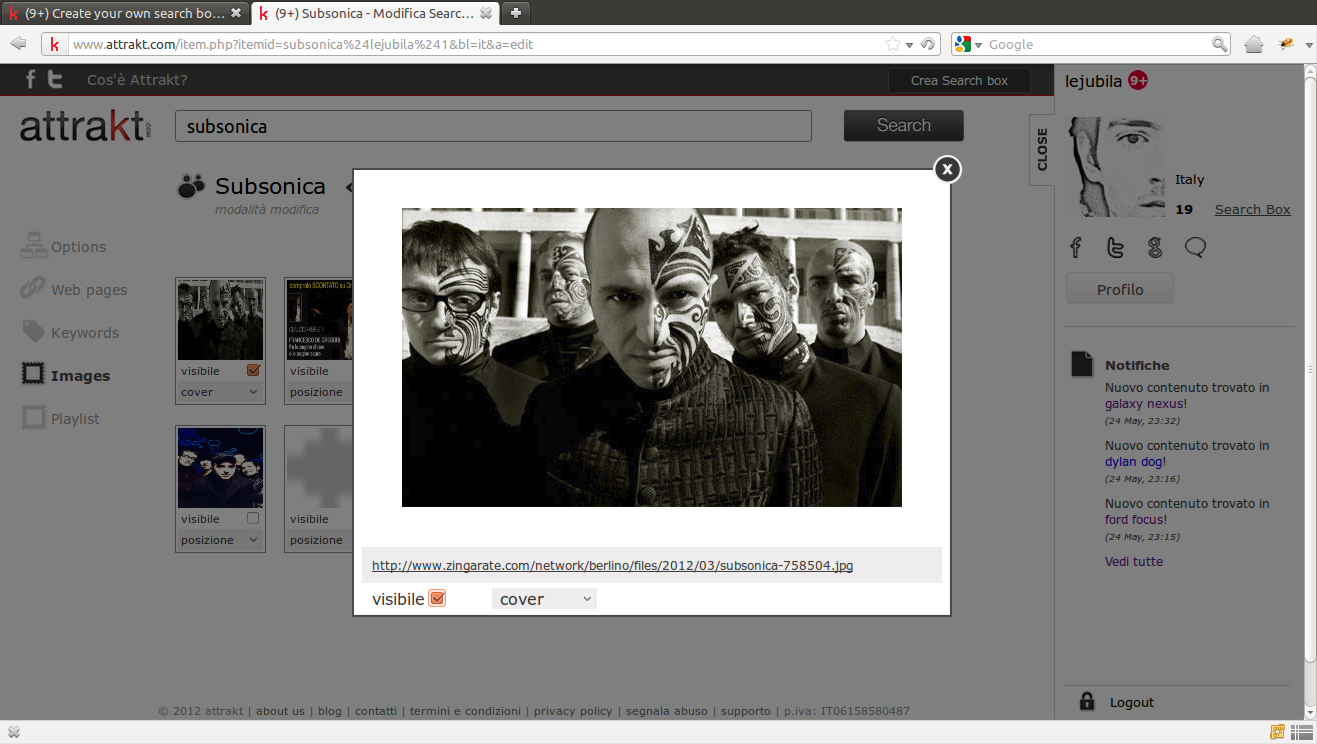Open the contatti footer link
This screenshot has height=744, width=1317.
[376, 711]
